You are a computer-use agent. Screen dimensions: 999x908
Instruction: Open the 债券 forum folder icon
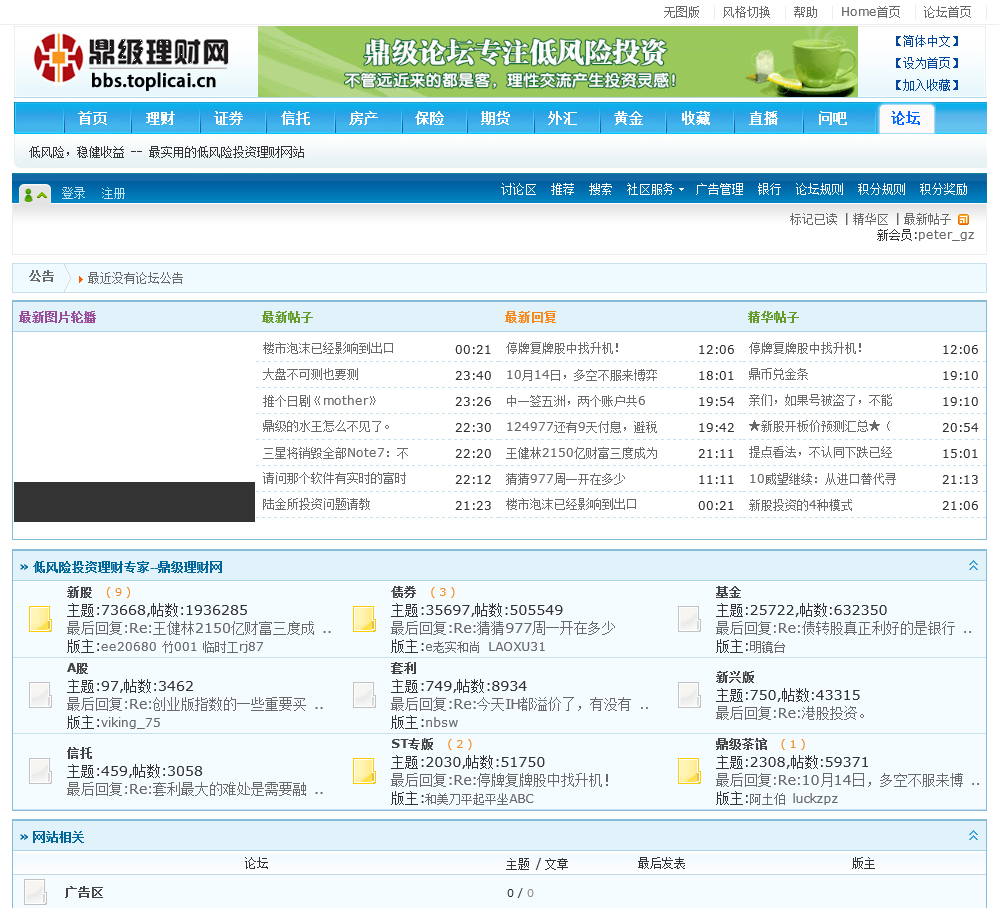tap(364, 619)
